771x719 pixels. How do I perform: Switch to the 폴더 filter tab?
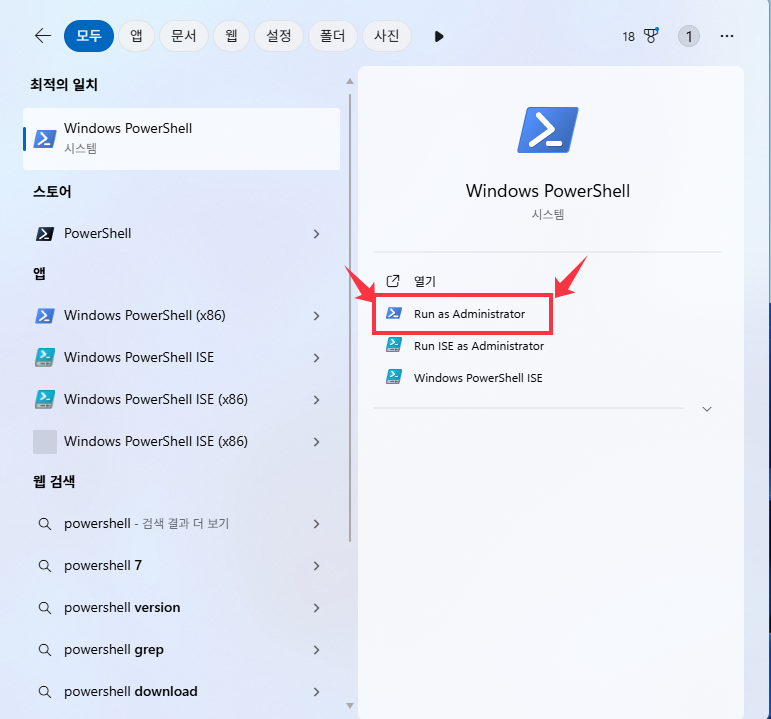[x=333, y=36]
